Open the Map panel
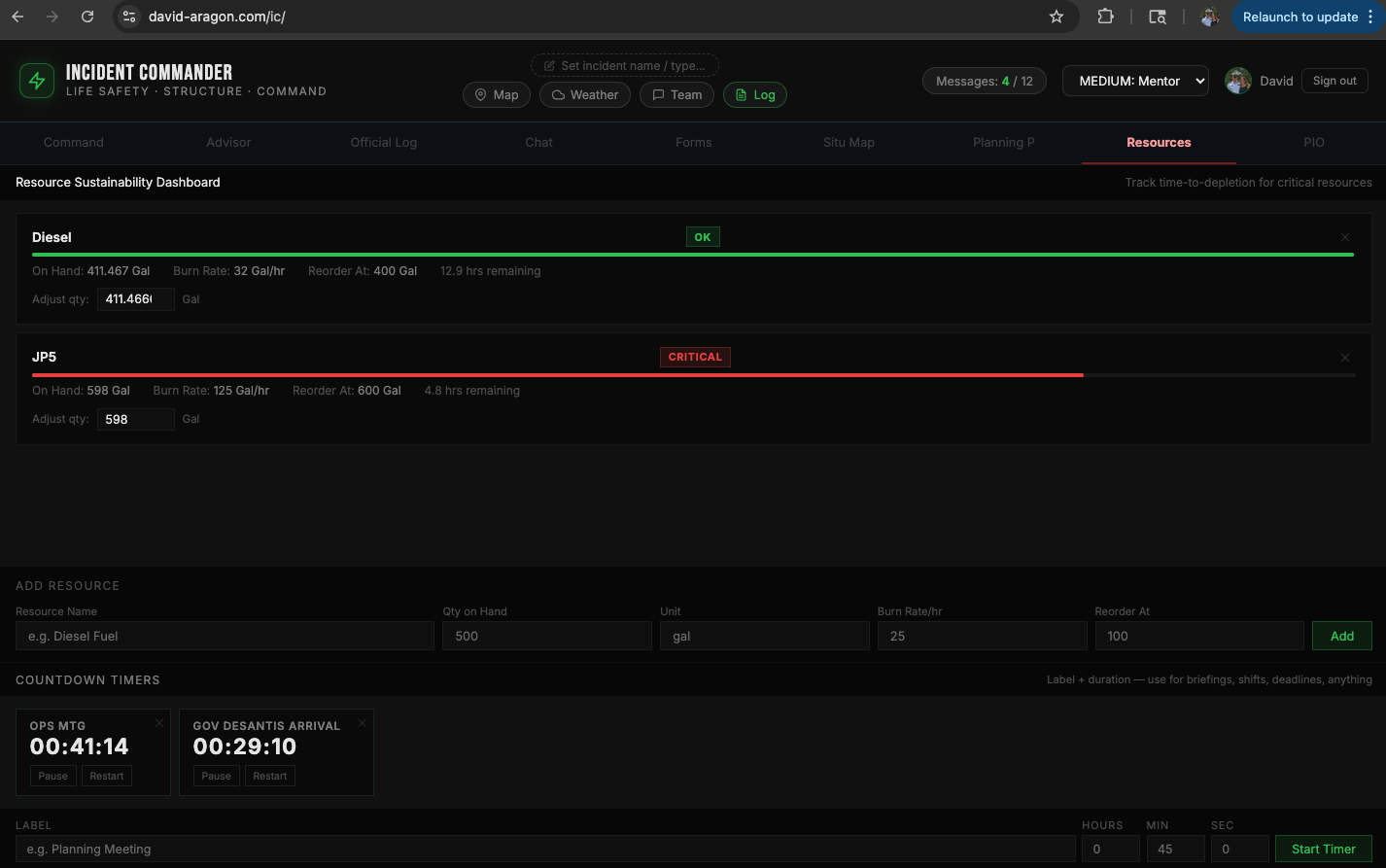Viewport: 1386px width, 868px height. (x=496, y=94)
